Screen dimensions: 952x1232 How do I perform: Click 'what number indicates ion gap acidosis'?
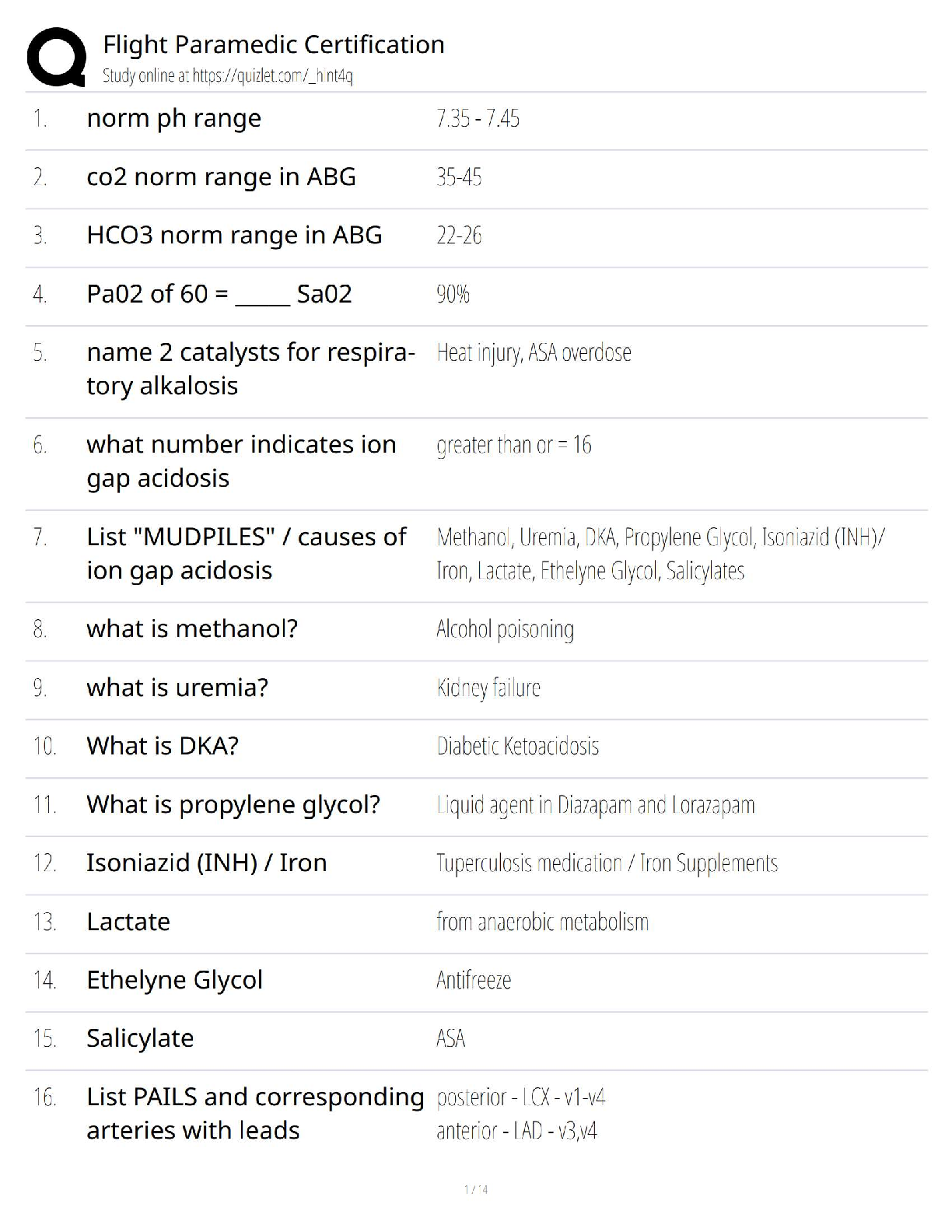click(x=241, y=460)
